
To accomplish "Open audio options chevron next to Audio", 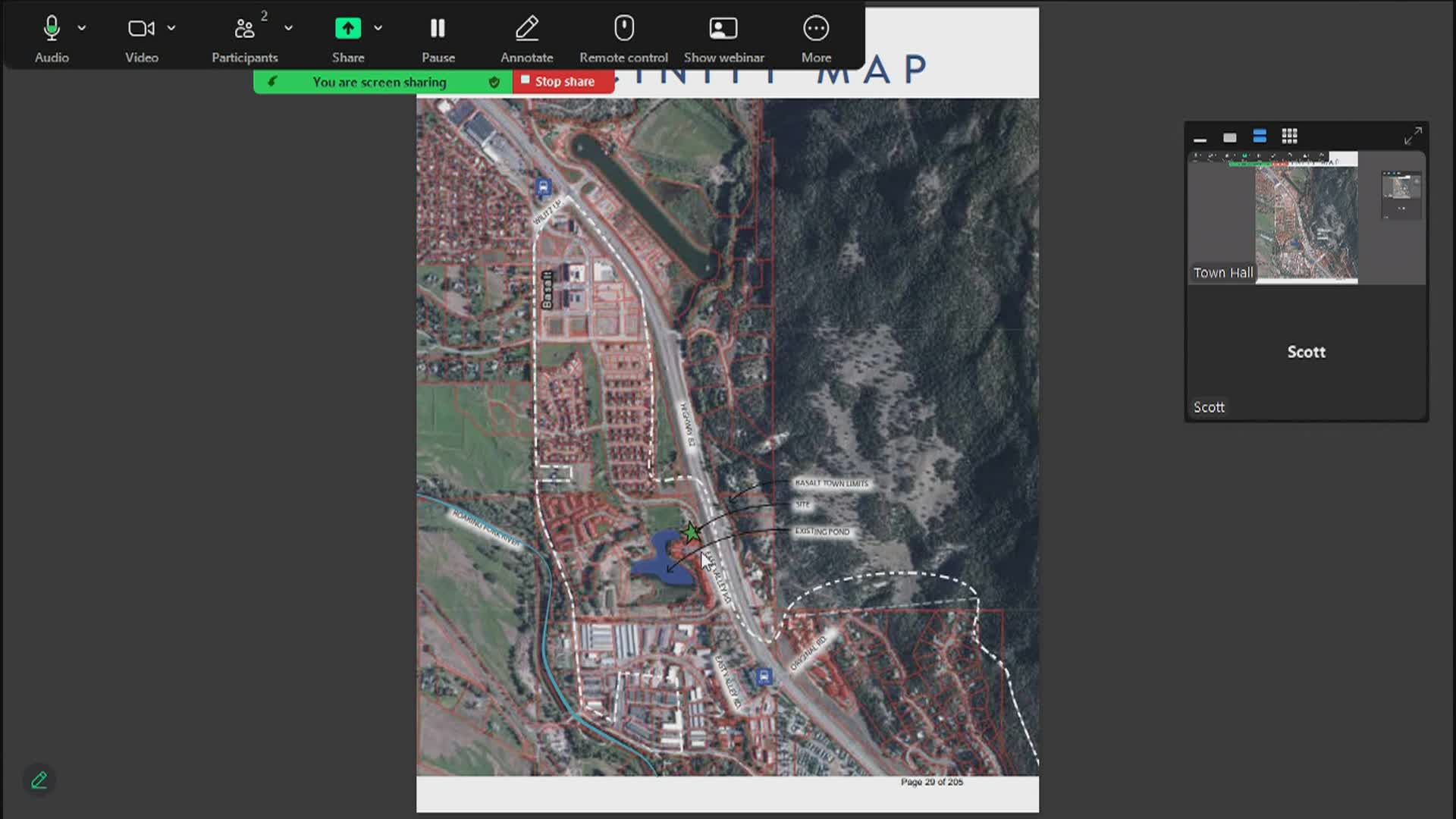I will [82, 28].
